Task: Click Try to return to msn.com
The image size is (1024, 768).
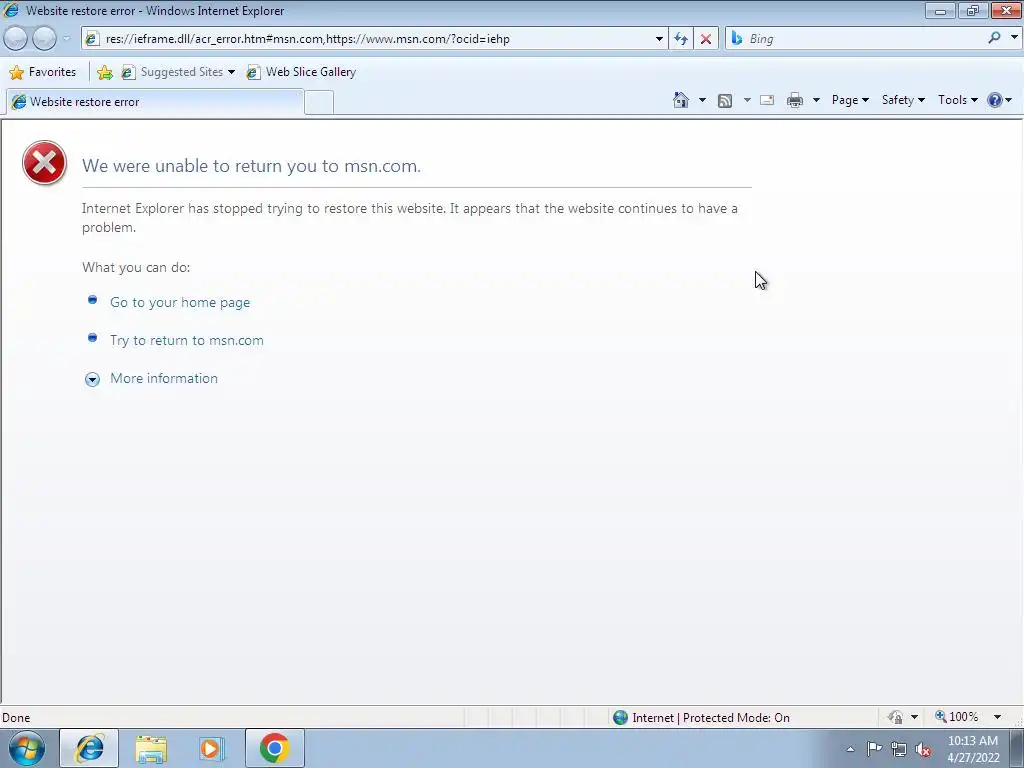Action: tap(187, 340)
